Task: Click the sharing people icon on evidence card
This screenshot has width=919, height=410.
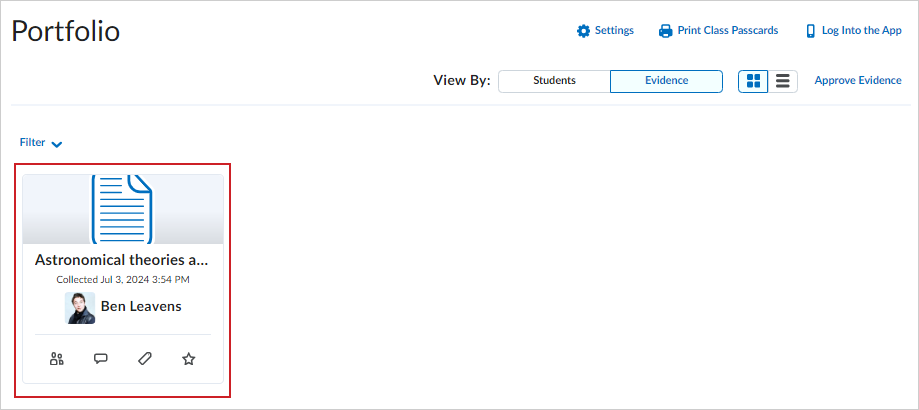Action: pyautogui.click(x=56, y=359)
